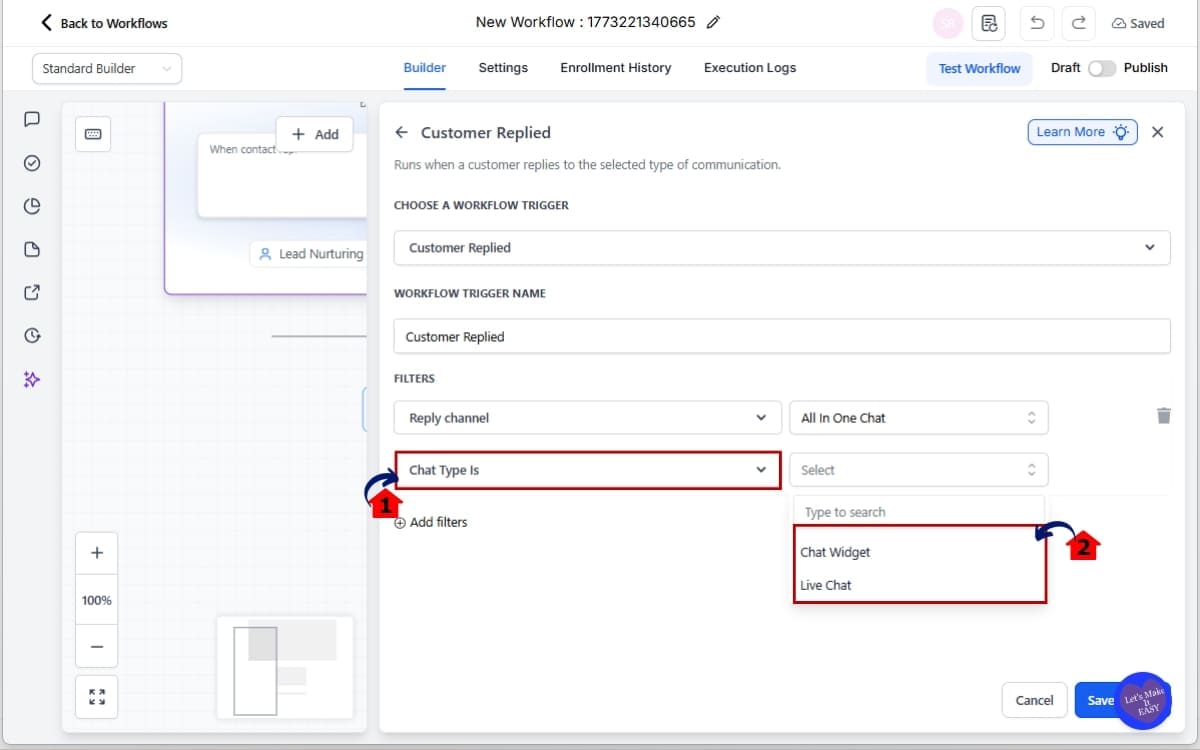Image resolution: width=1200 pixels, height=750 pixels.
Task: Switch workflow from Draft to Publish
Action: click(1103, 68)
